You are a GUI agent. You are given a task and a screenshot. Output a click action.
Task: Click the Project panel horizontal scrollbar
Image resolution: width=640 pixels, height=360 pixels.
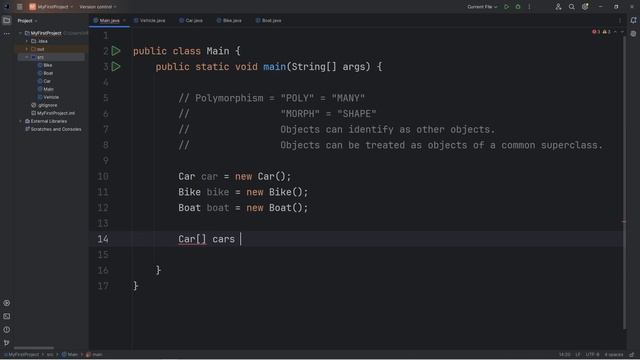tap(34, 348)
